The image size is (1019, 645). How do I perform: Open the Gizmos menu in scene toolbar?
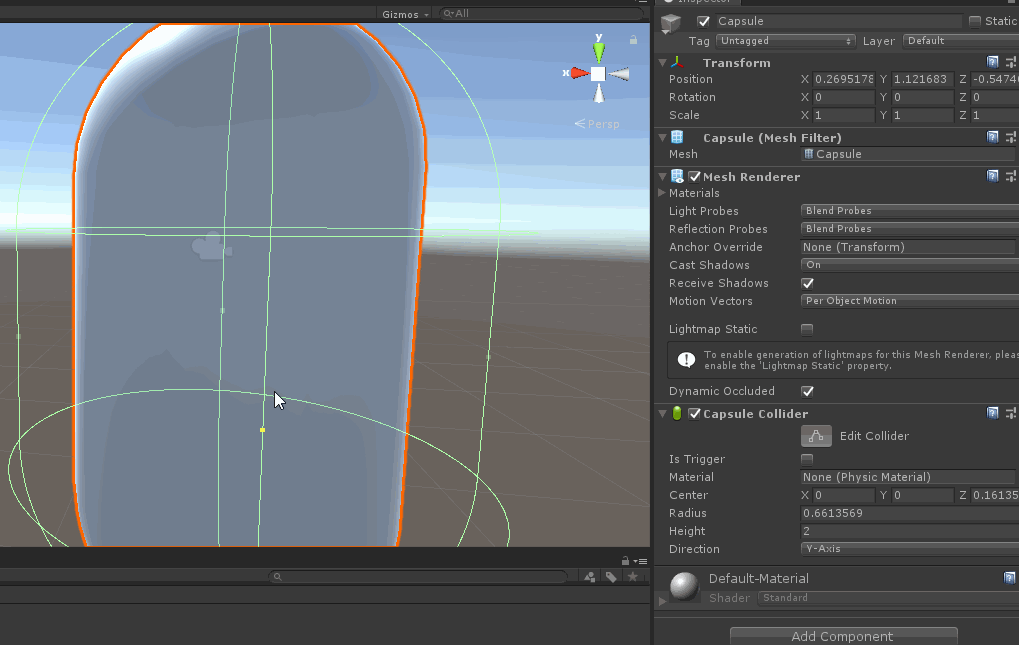[x=404, y=14]
